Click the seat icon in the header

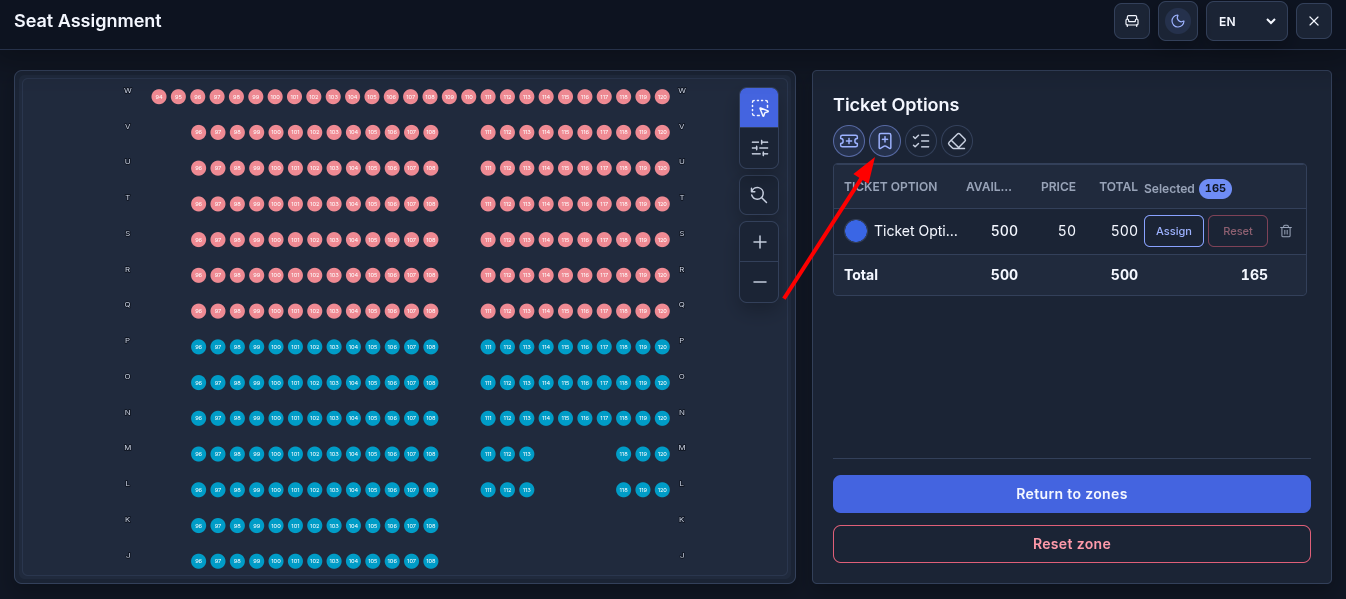click(x=1132, y=21)
